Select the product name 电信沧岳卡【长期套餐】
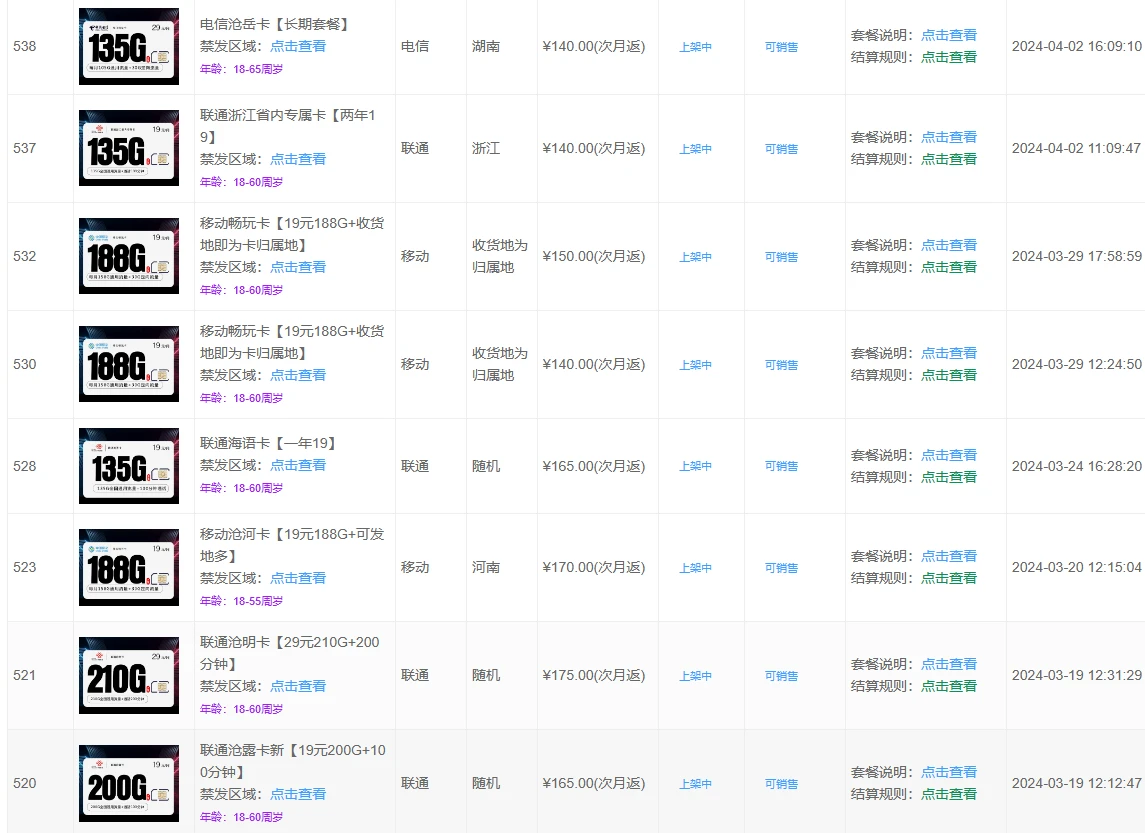This screenshot has height=833, width=1145. pos(276,24)
